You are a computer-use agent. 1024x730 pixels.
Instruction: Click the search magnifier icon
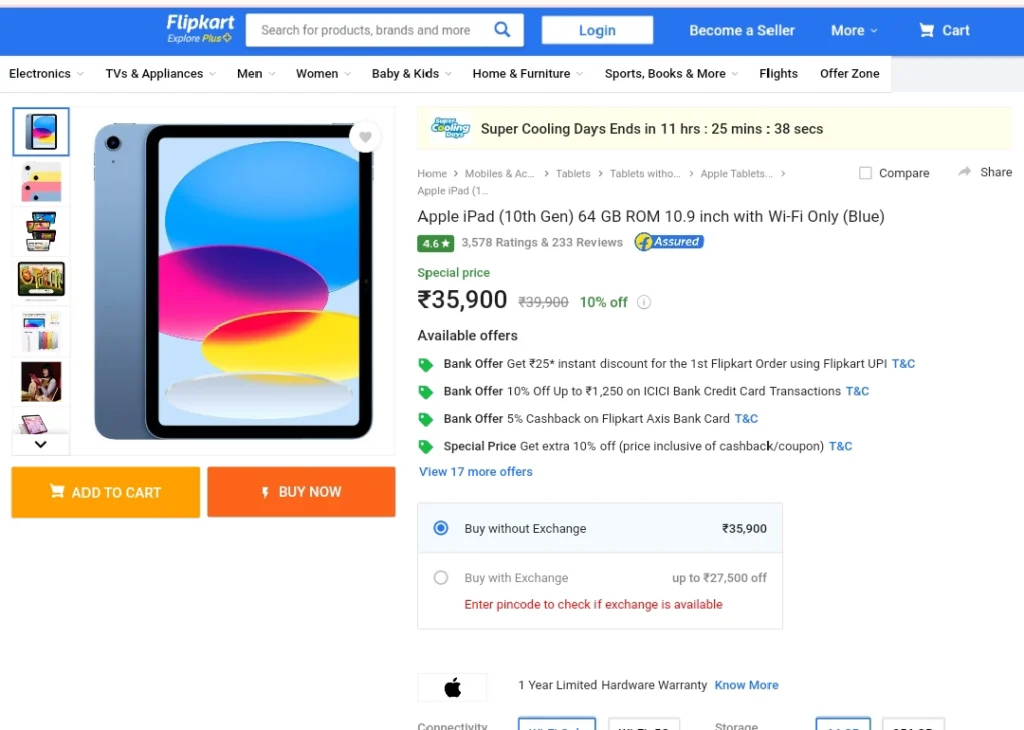pos(502,29)
